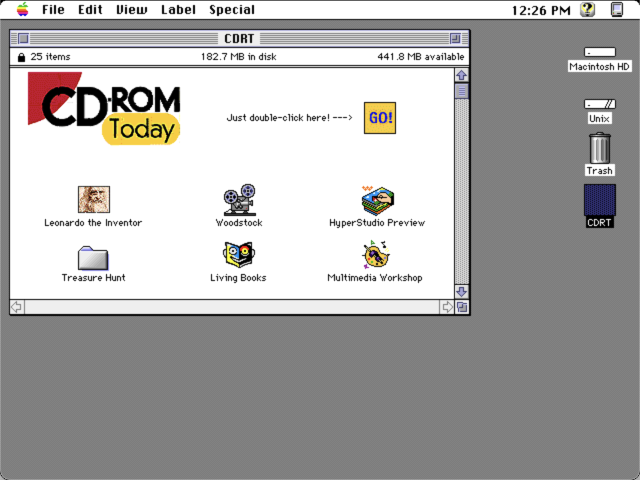This screenshot has width=640, height=480.
Task: Click the '441.8 MB available' text
Action: tap(421, 57)
